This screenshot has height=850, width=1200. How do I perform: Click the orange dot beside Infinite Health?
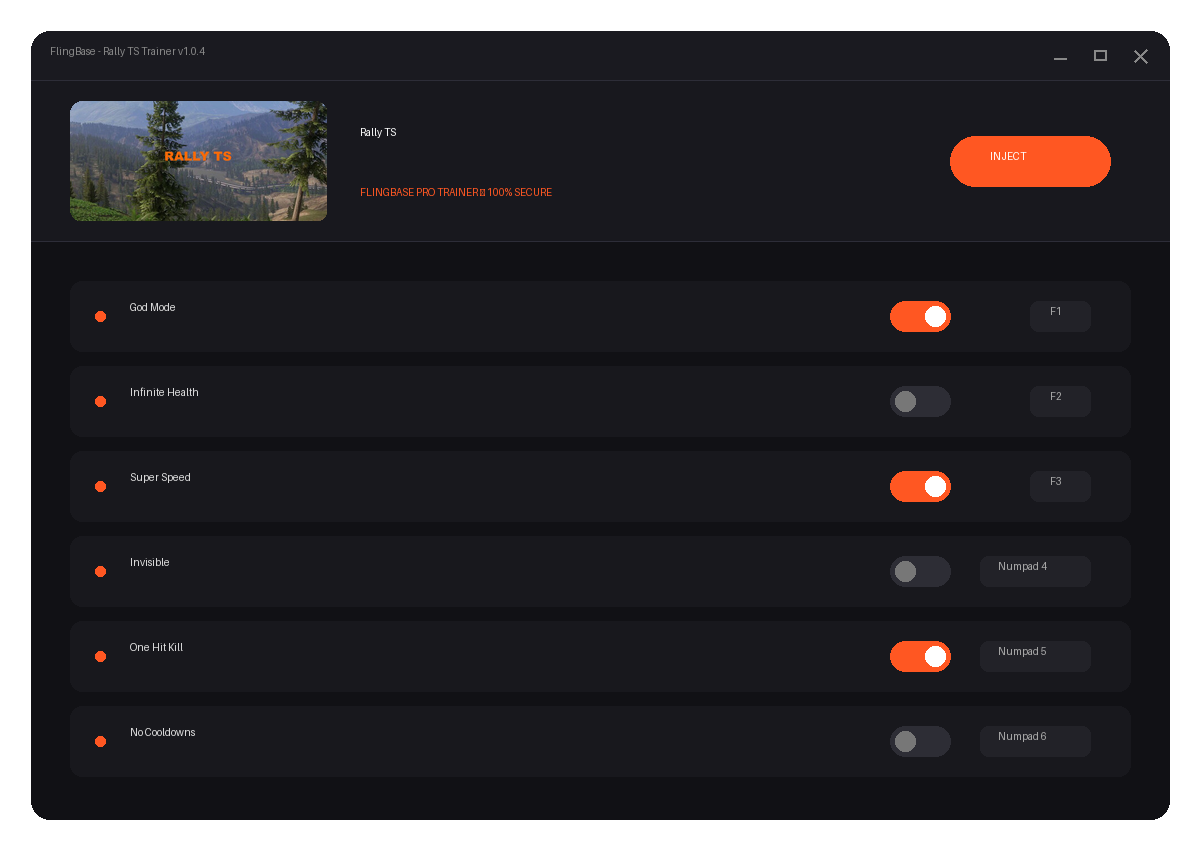tap(100, 401)
